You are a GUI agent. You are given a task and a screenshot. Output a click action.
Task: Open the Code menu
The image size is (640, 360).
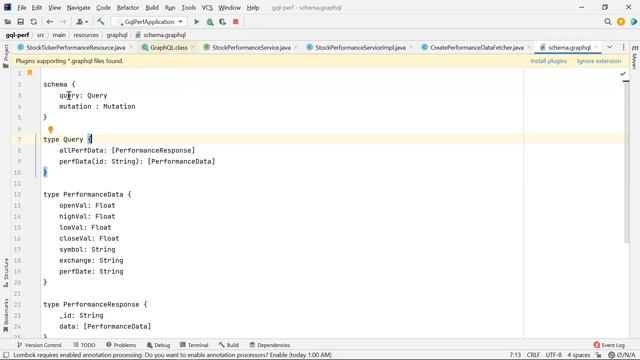pos(103,7)
